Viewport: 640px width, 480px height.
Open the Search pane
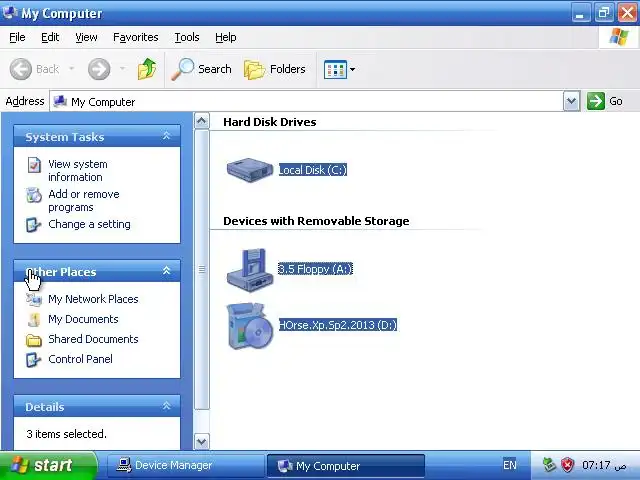pos(201,69)
